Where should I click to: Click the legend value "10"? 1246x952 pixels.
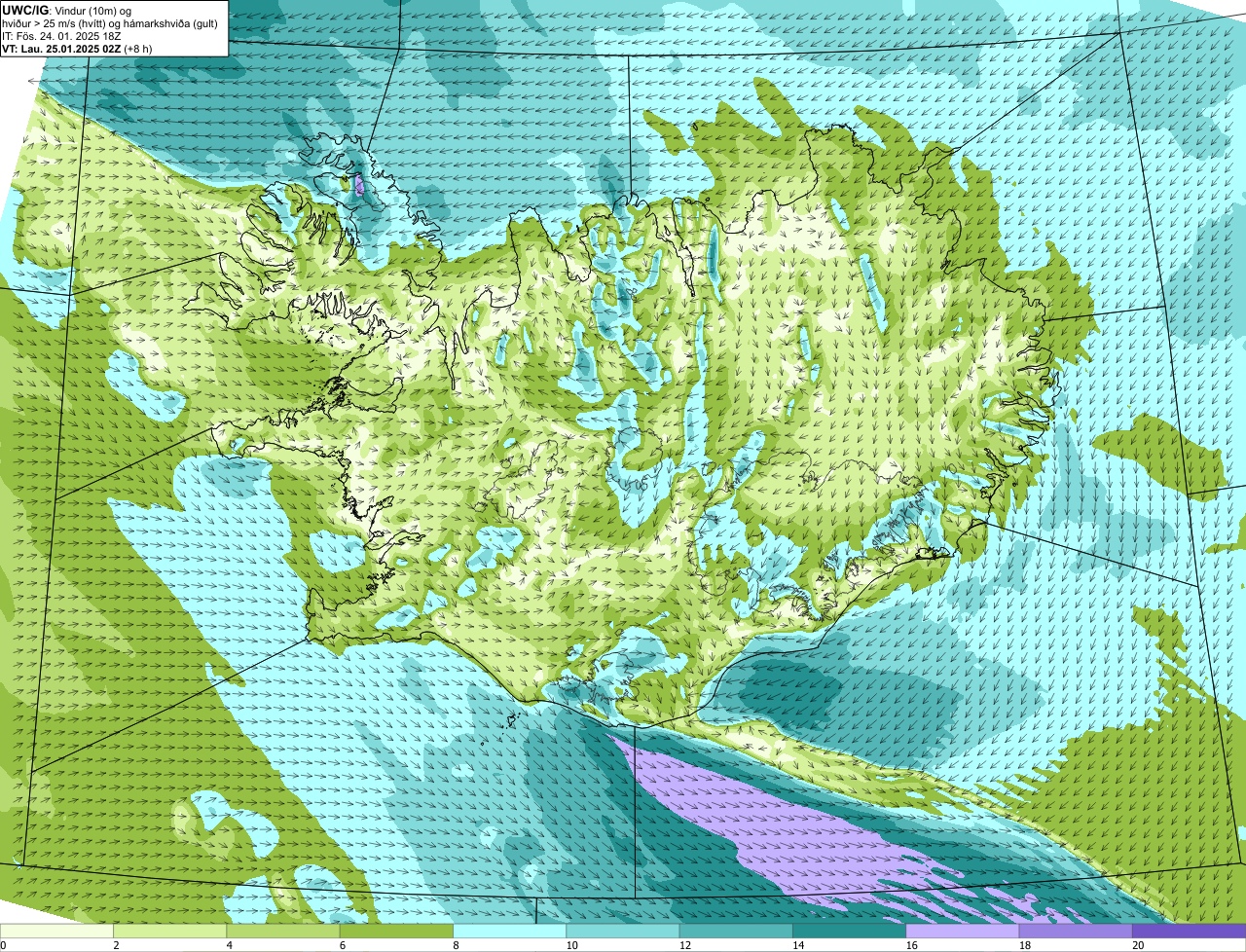[571, 945]
